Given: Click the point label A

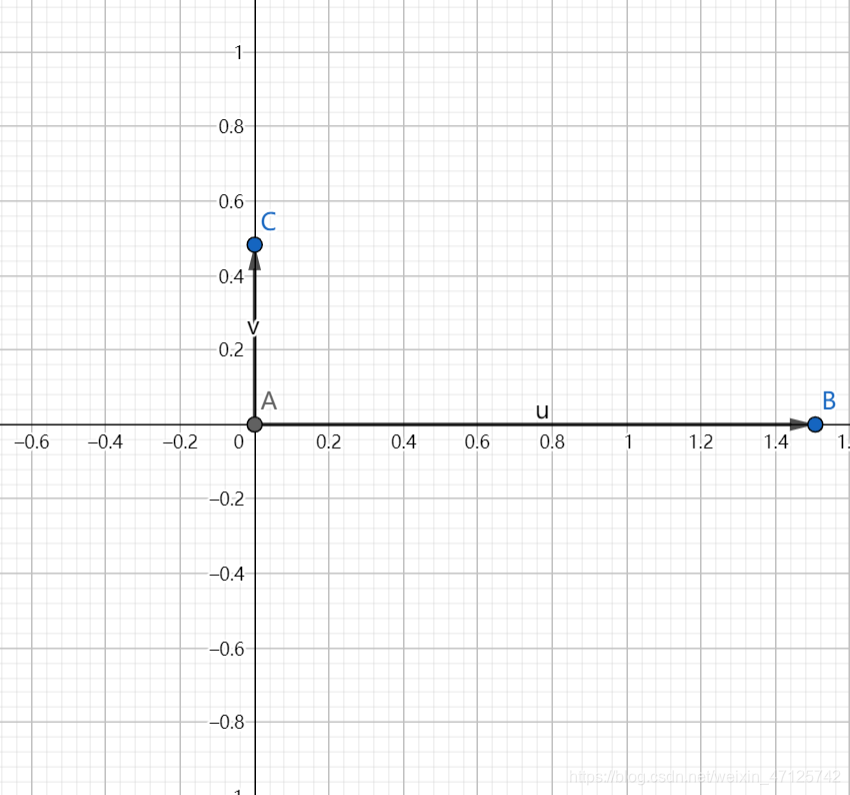Looking at the screenshot, I should pyautogui.click(x=269, y=402).
